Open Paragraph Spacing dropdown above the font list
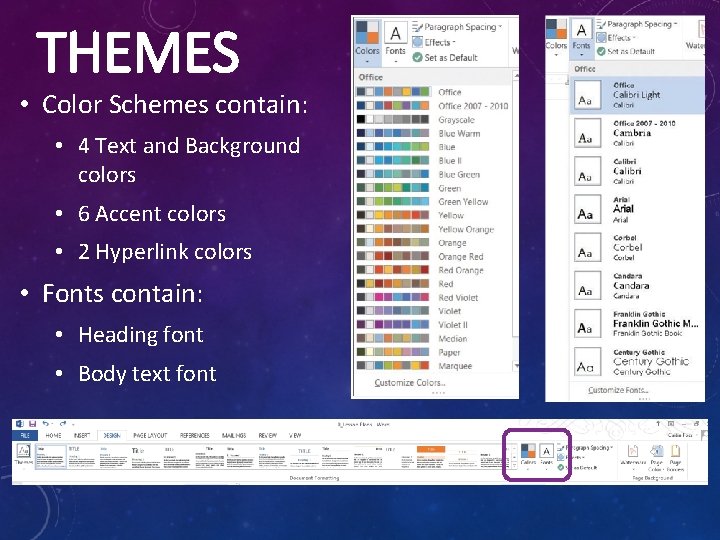The image size is (720, 540). point(637,24)
